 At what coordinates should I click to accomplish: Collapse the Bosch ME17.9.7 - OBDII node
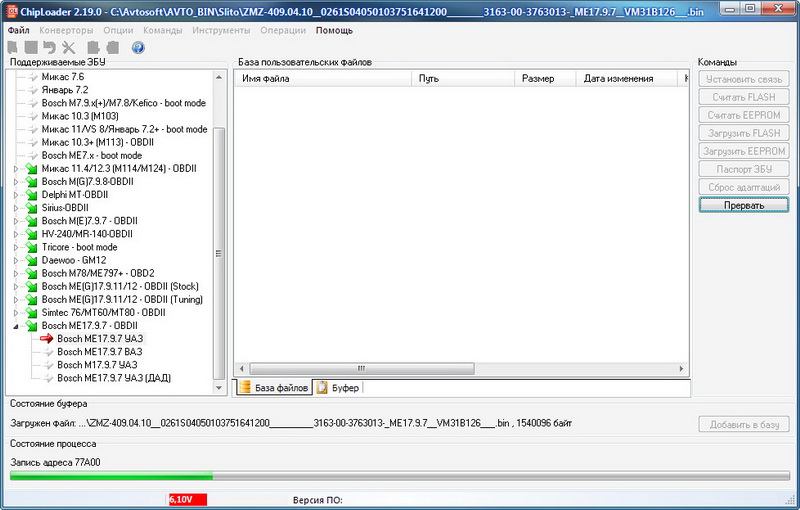(16, 326)
